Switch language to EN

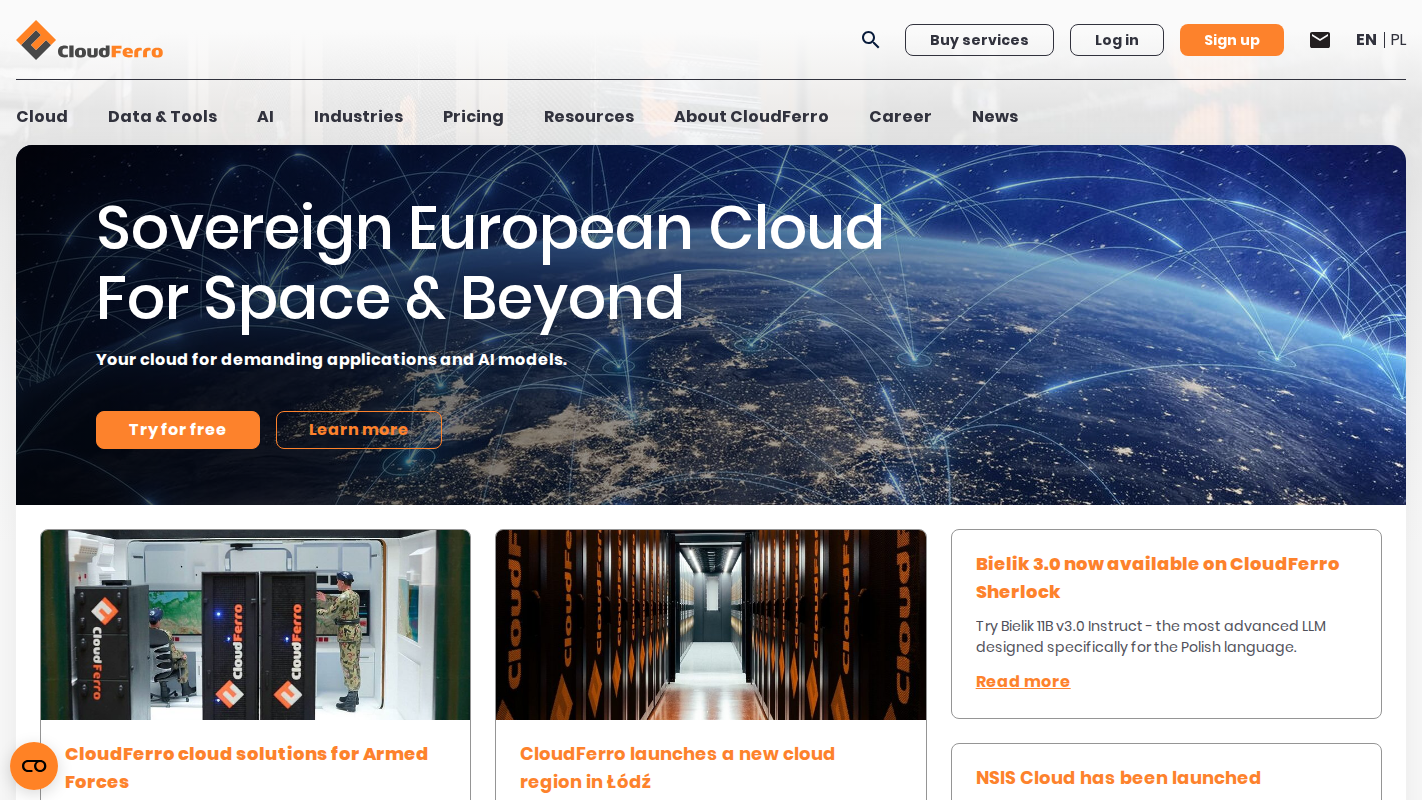point(1366,40)
